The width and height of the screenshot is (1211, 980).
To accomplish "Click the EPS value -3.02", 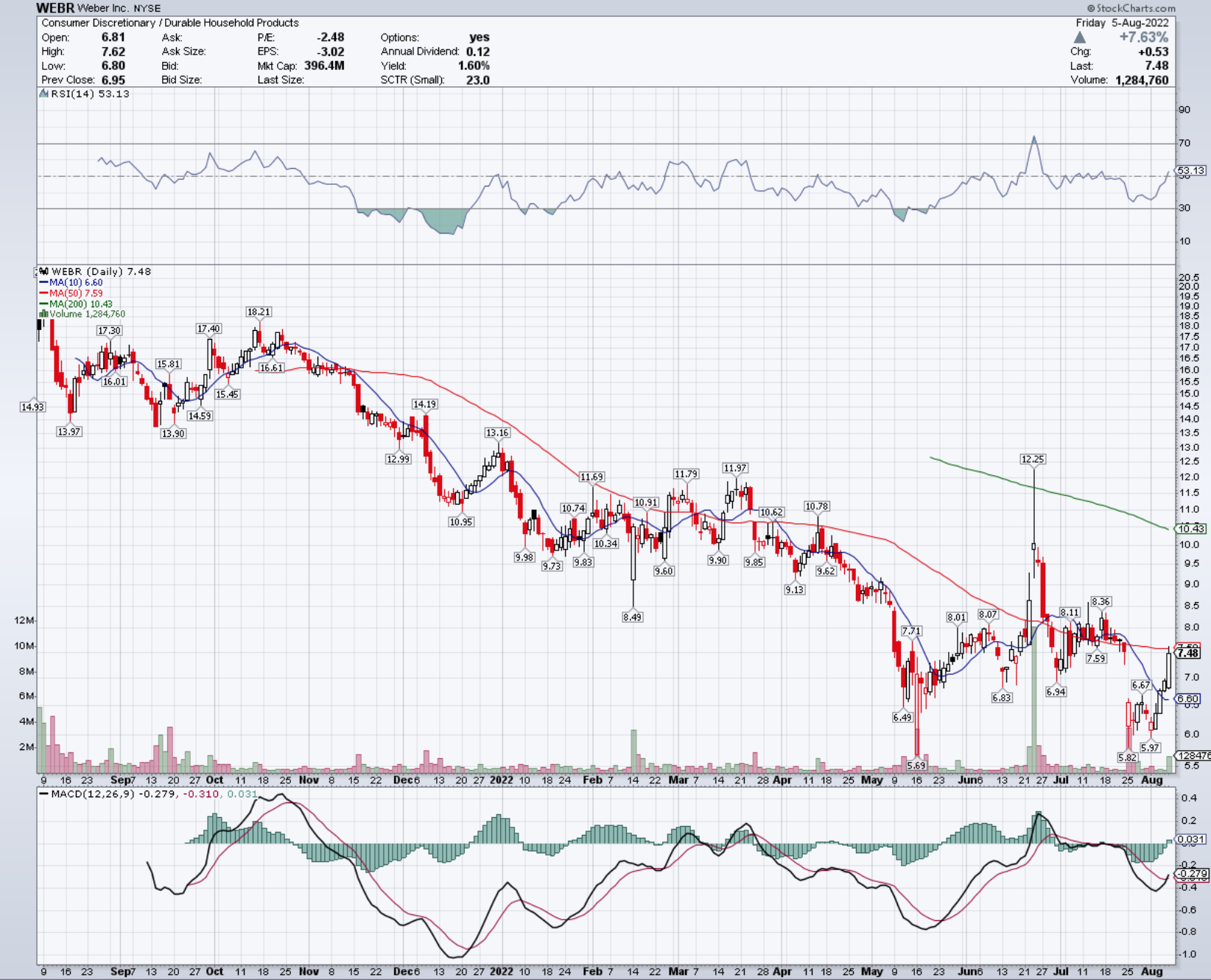I will tap(331, 52).
